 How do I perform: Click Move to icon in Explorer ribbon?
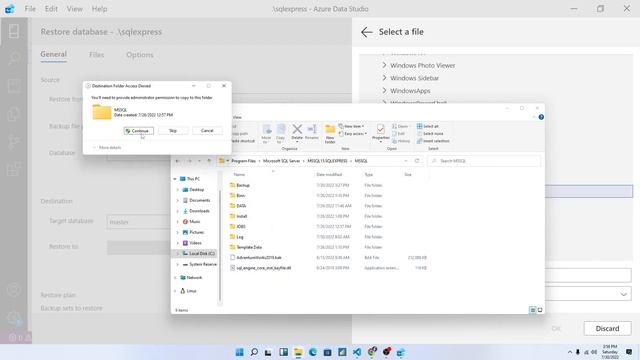point(267,133)
